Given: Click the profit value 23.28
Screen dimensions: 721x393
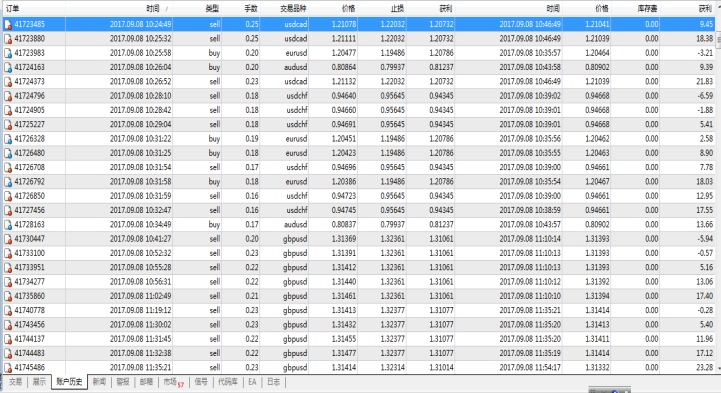Looking at the screenshot, I should point(704,367).
